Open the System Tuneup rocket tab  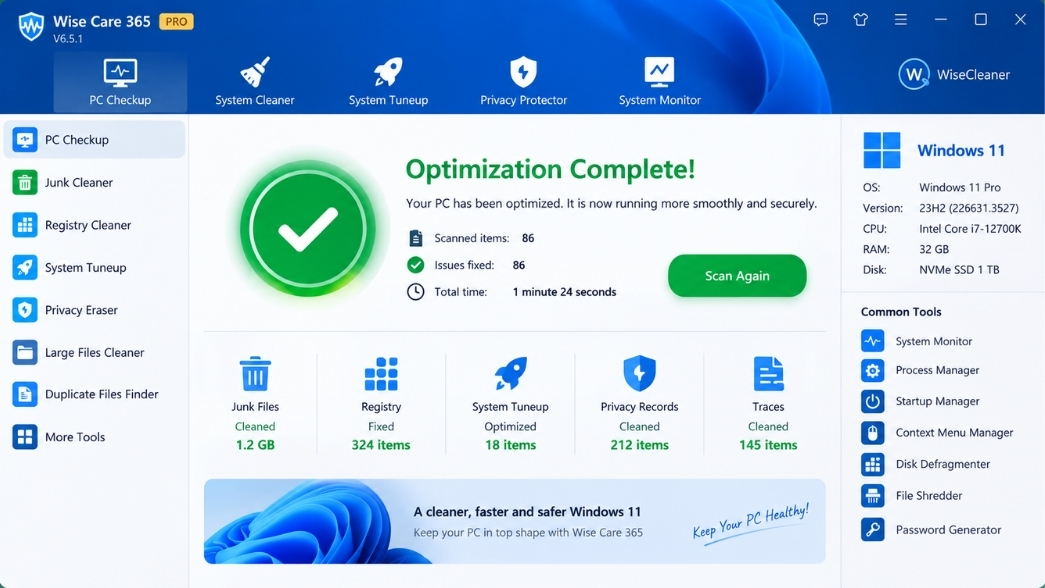[x=388, y=82]
